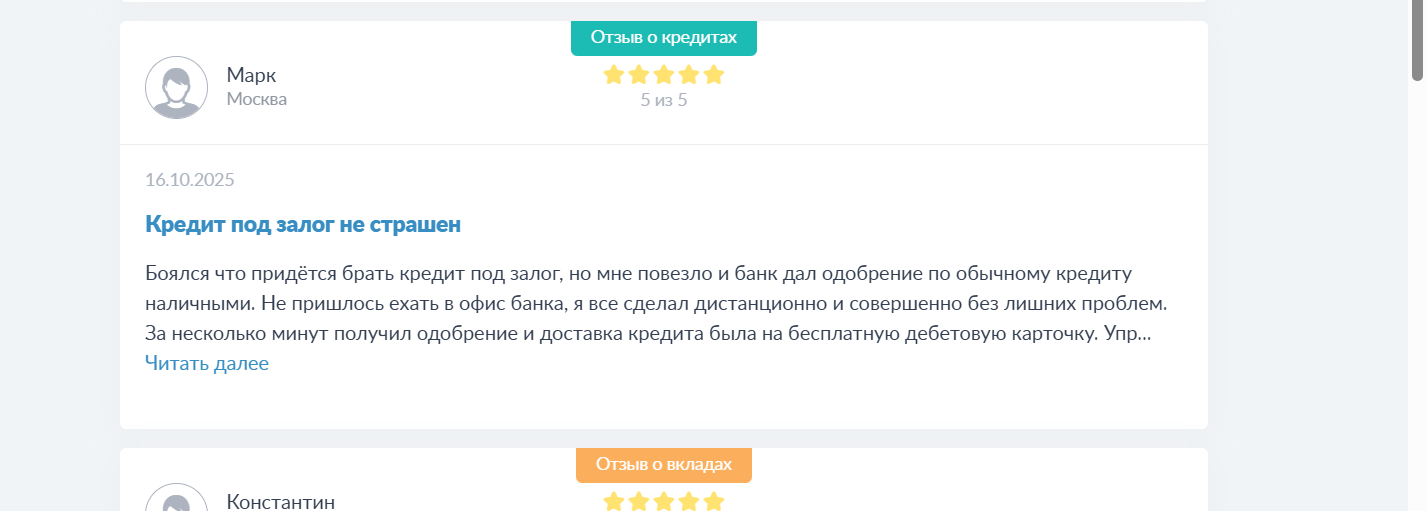Click the "5 из 5" rating text
1427x511 pixels.
pos(664,100)
